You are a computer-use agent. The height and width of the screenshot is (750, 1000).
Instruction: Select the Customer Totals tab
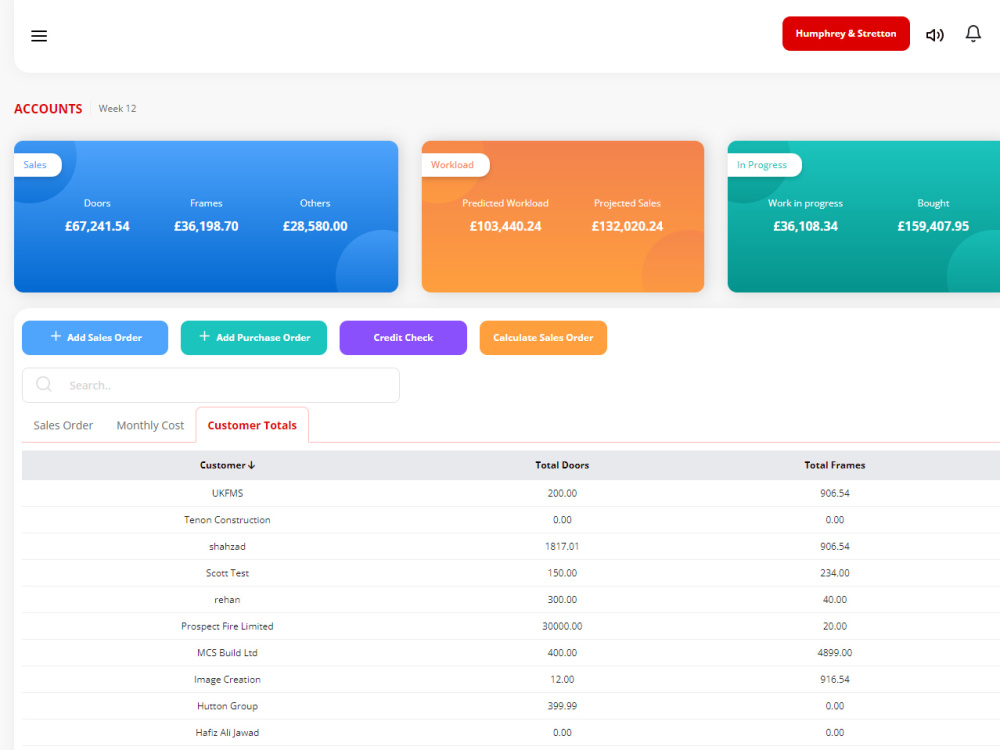click(252, 425)
